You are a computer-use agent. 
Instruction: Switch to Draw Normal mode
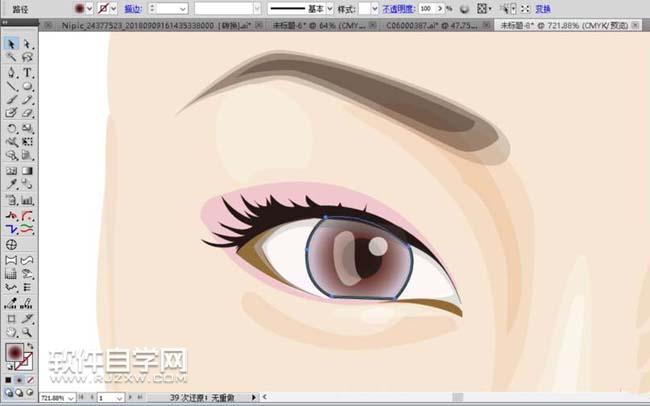(x=9, y=392)
